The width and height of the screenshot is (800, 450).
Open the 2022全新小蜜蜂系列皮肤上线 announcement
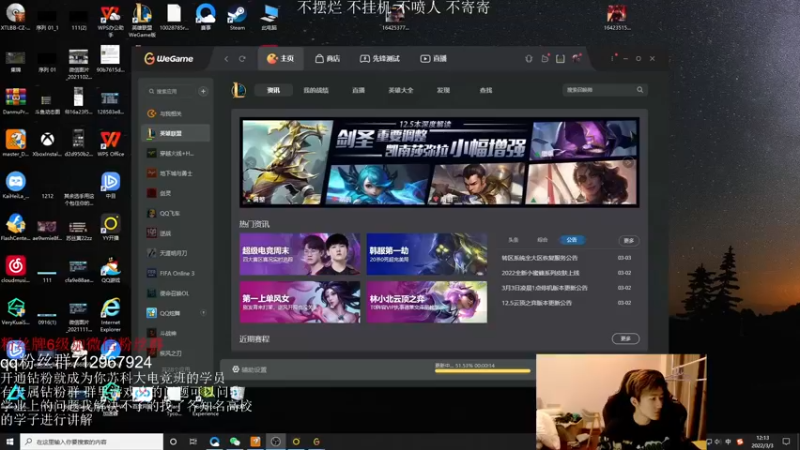tap(540, 273)
